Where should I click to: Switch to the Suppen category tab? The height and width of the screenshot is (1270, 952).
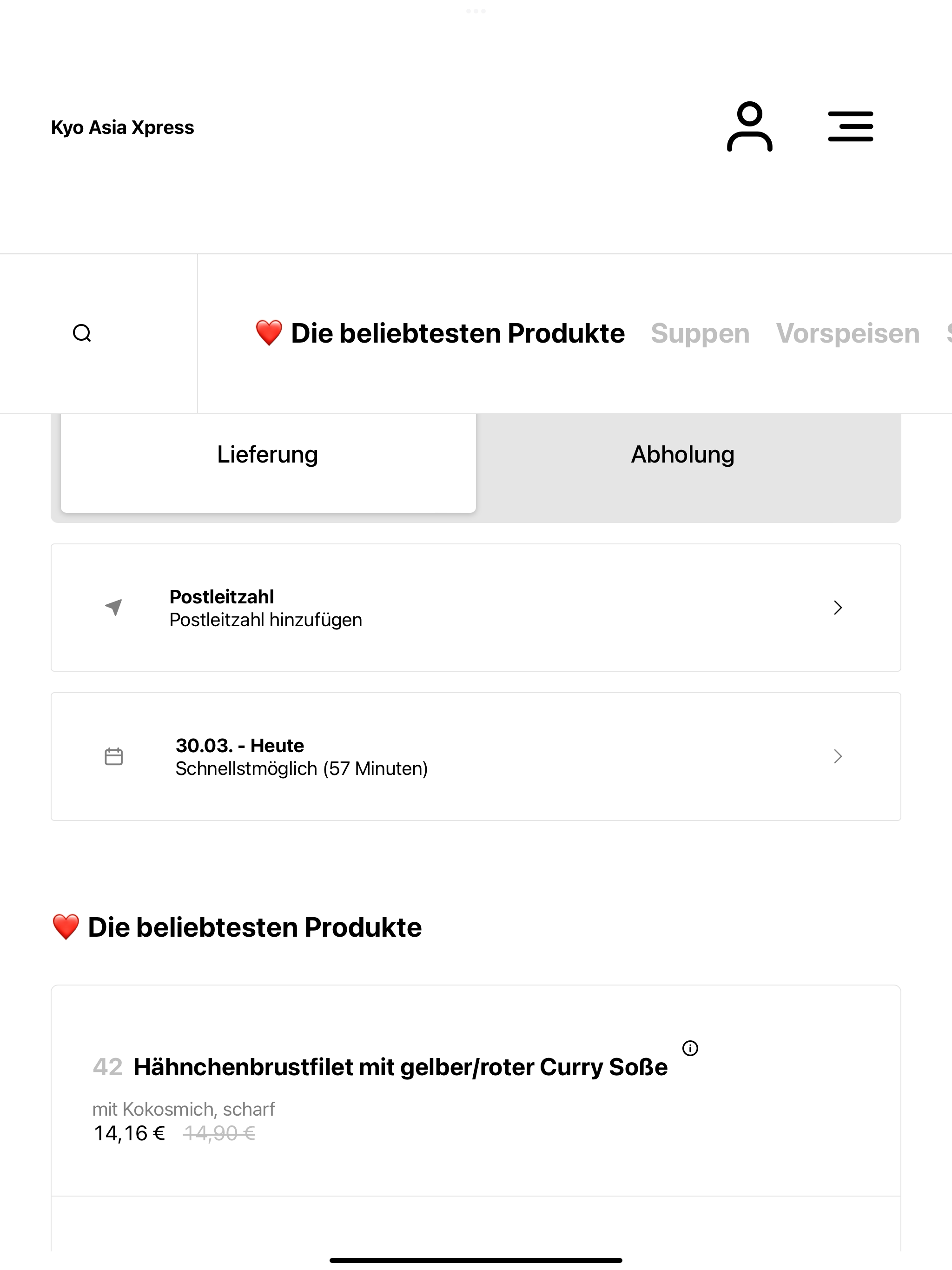(700, 333)
